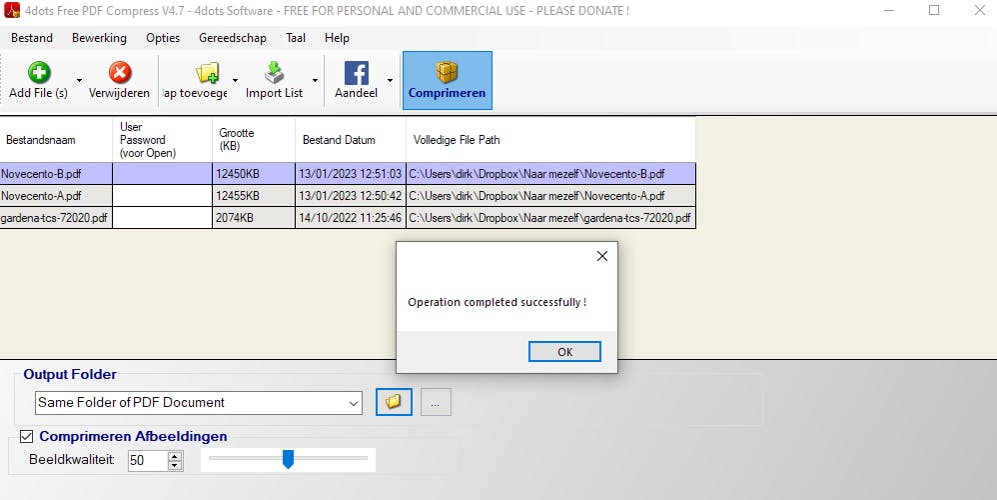Open the Opties menu
Viewport: 997px width, 500px height.
[163, 38]
